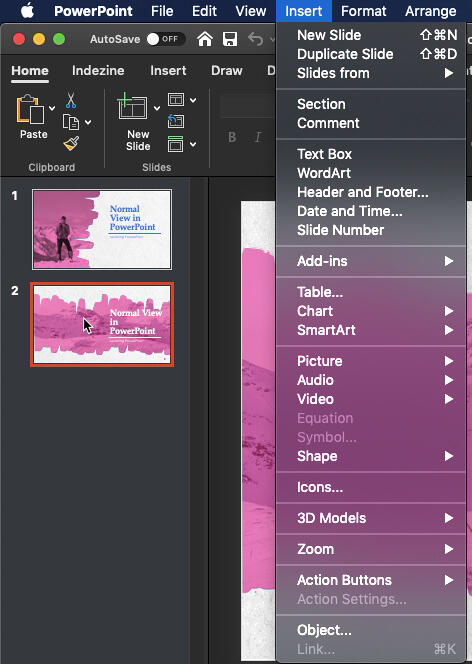
Task: Expand the Add-ins submenu
Action: [371, 261]
